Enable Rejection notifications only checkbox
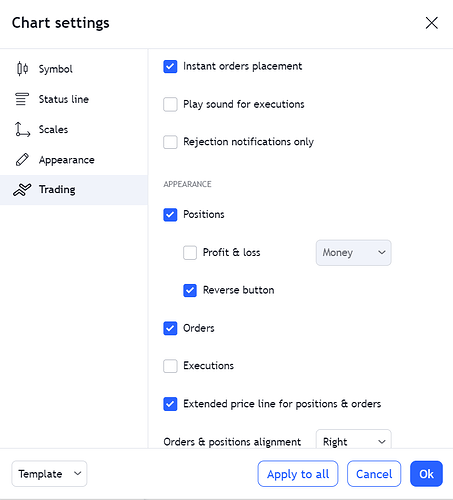 point(170,142)
